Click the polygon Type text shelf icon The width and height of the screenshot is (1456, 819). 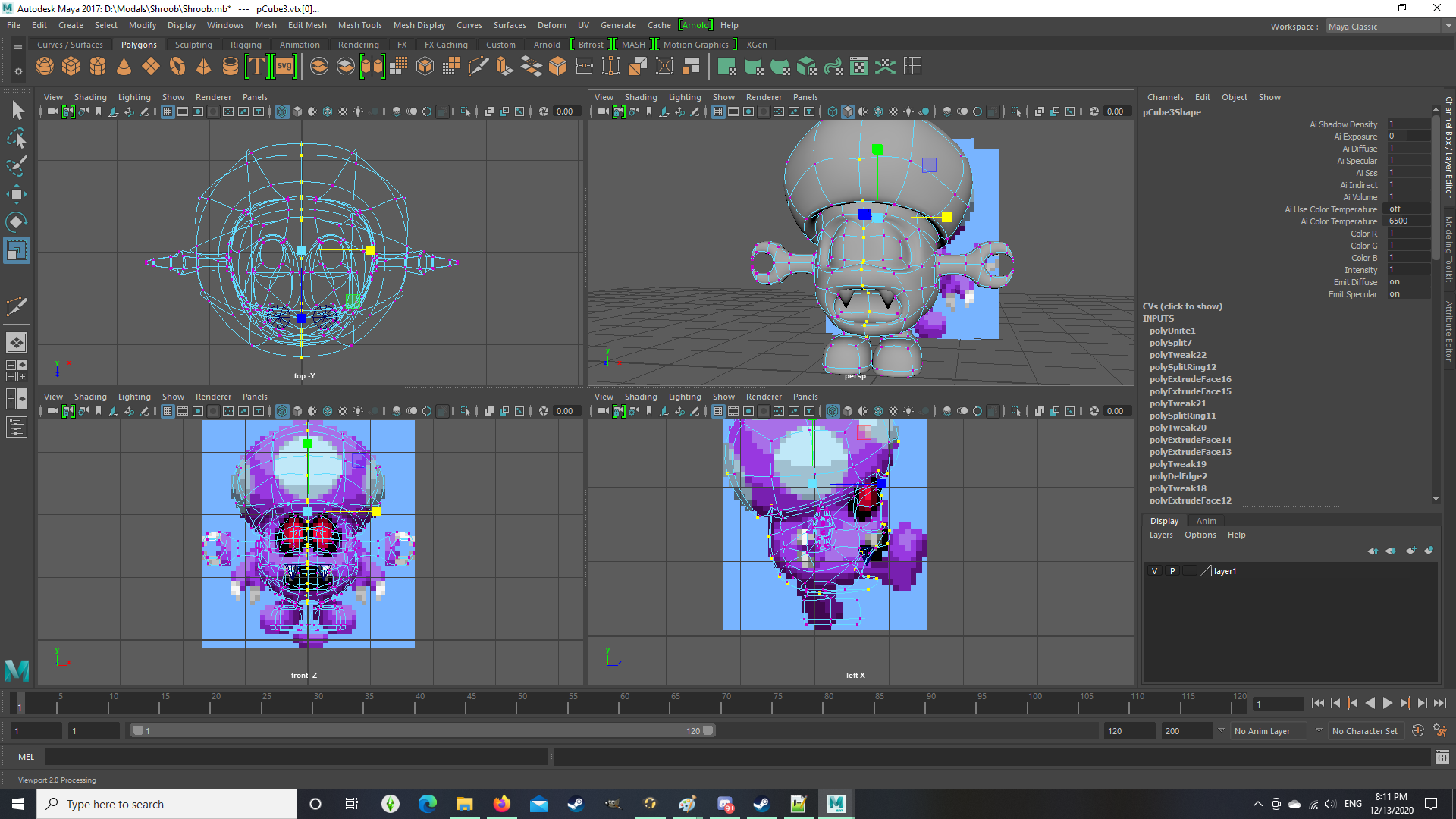pos(257,67)
